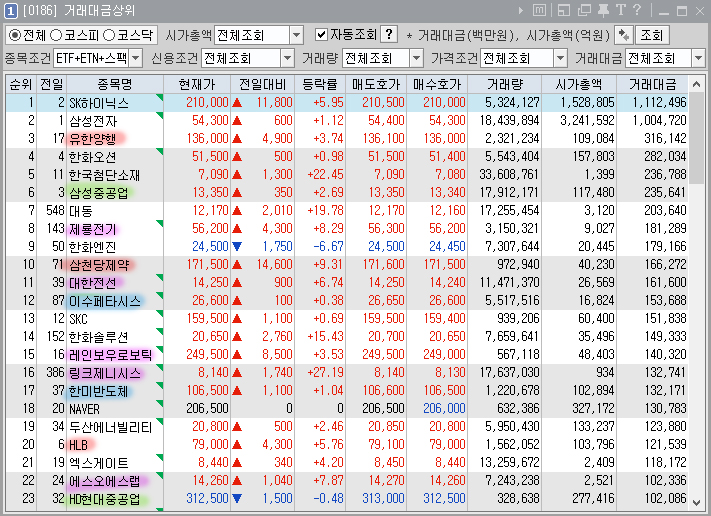Open the 가격조건 dropdown
Screen dimensions: 711x516
click(x=560, y=58)
